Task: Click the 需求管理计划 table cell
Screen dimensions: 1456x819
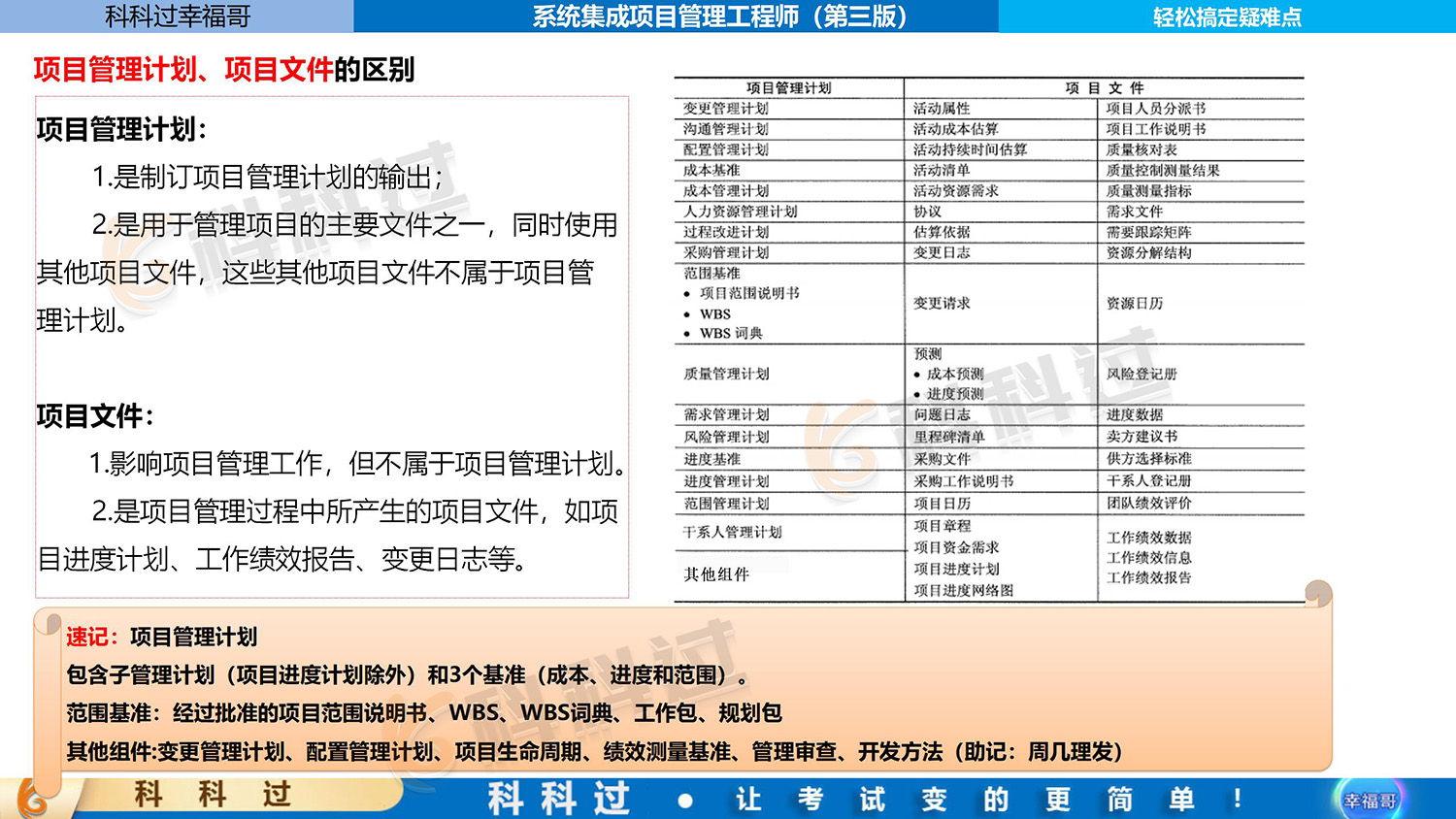Action: [x=725, y=414]
